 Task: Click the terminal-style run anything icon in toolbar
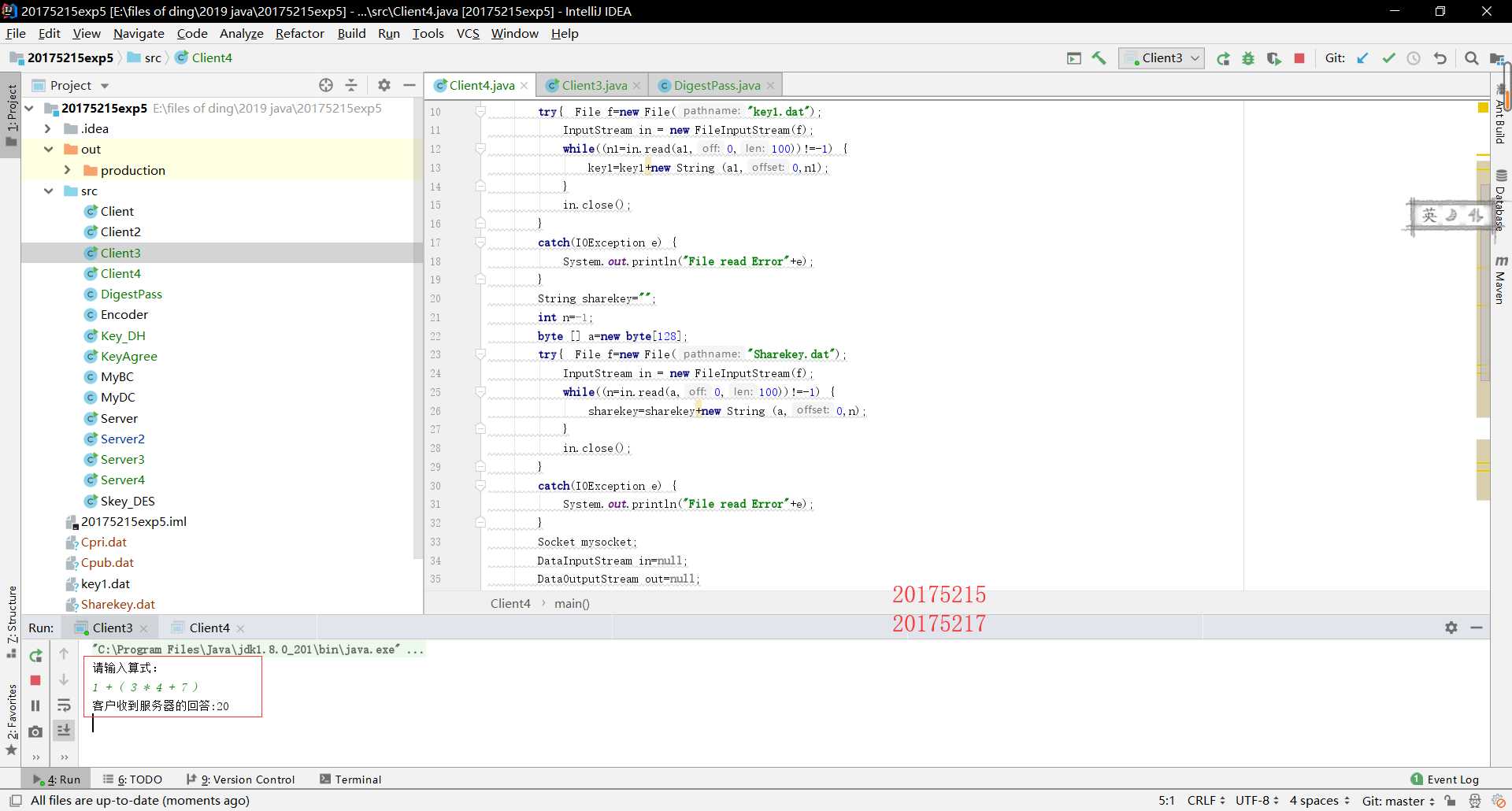tap(1074, 58)
